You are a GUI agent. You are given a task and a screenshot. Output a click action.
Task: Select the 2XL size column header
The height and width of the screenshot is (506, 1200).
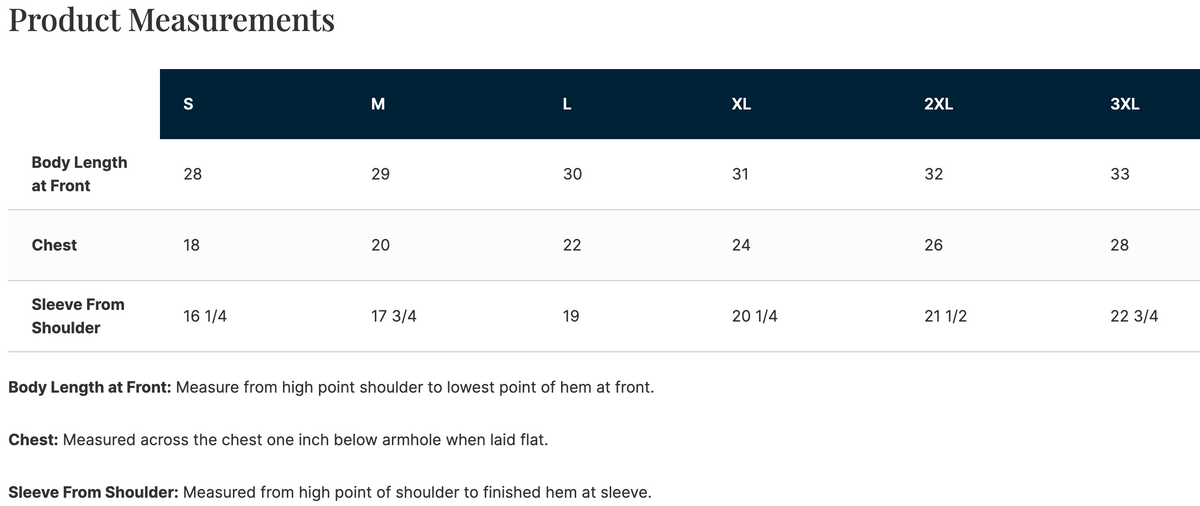[x=938, y=104]
